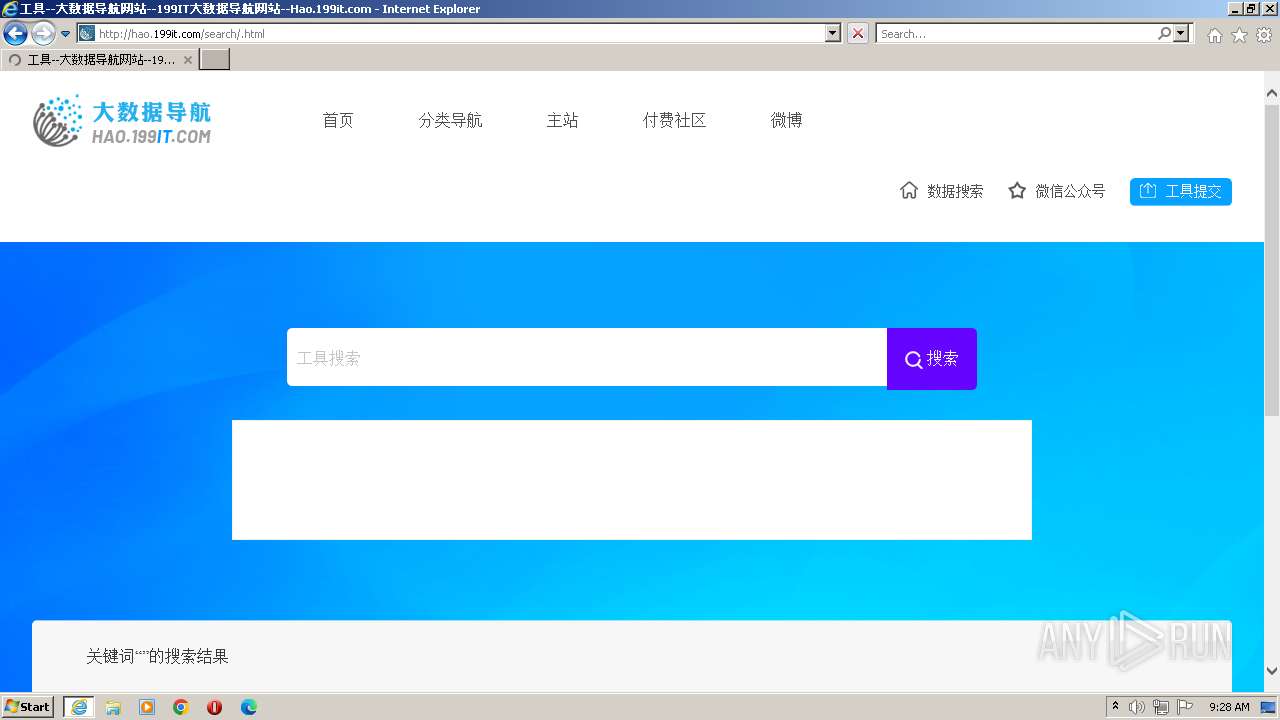Open the IE Home icon
The image size is (1280, 720).
[x=1214, y=35]
